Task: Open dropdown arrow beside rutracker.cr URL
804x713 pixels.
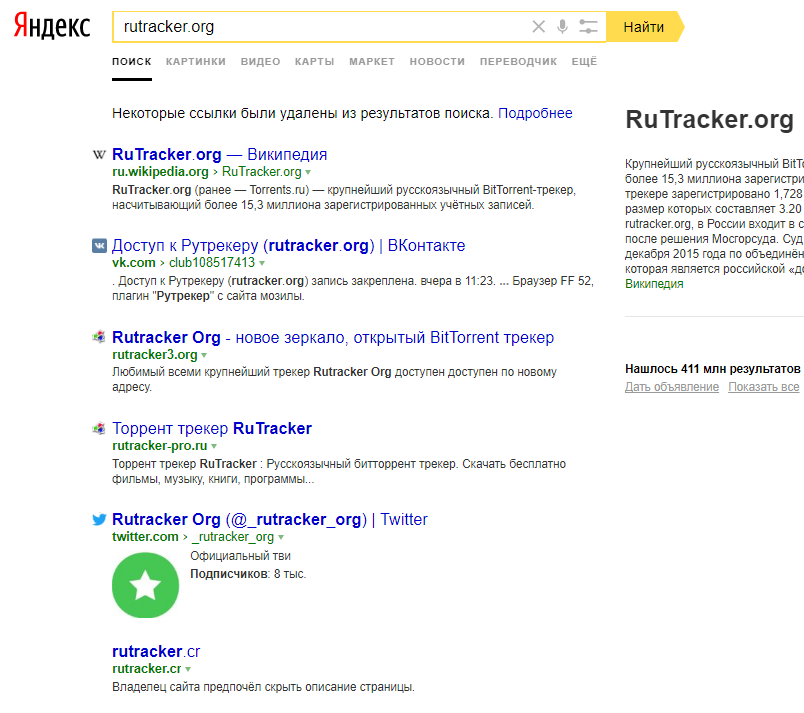Action: [188, 669]
